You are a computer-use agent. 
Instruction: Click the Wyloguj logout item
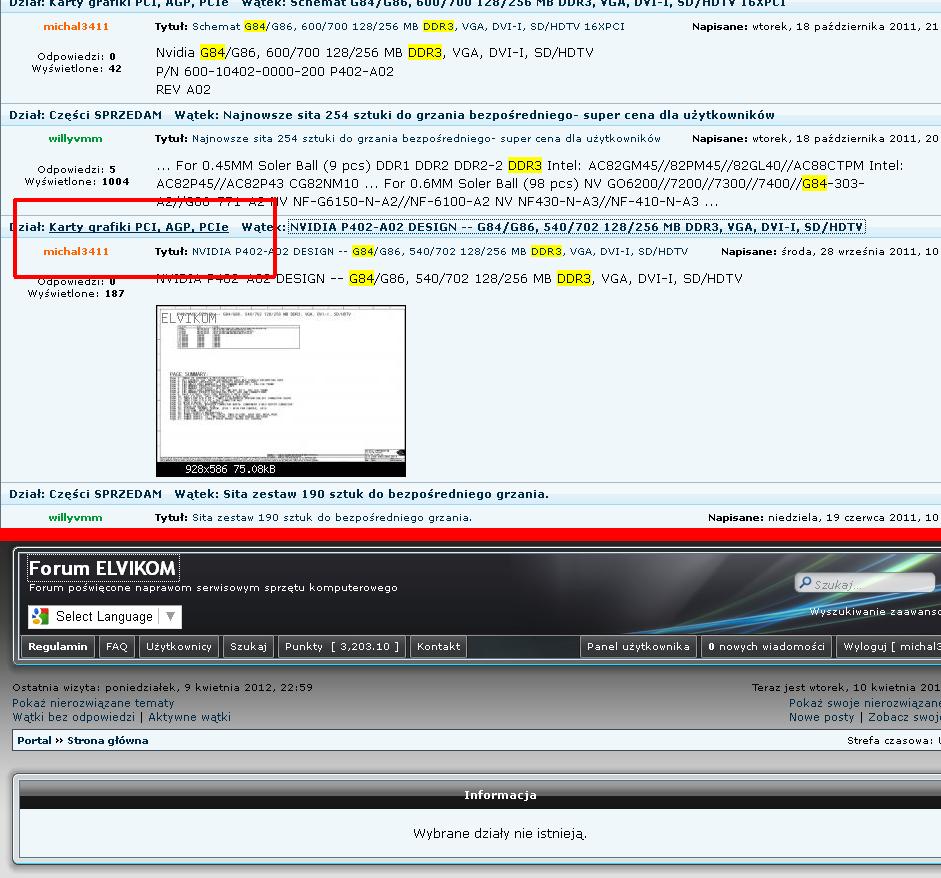(x=891, y=646)
